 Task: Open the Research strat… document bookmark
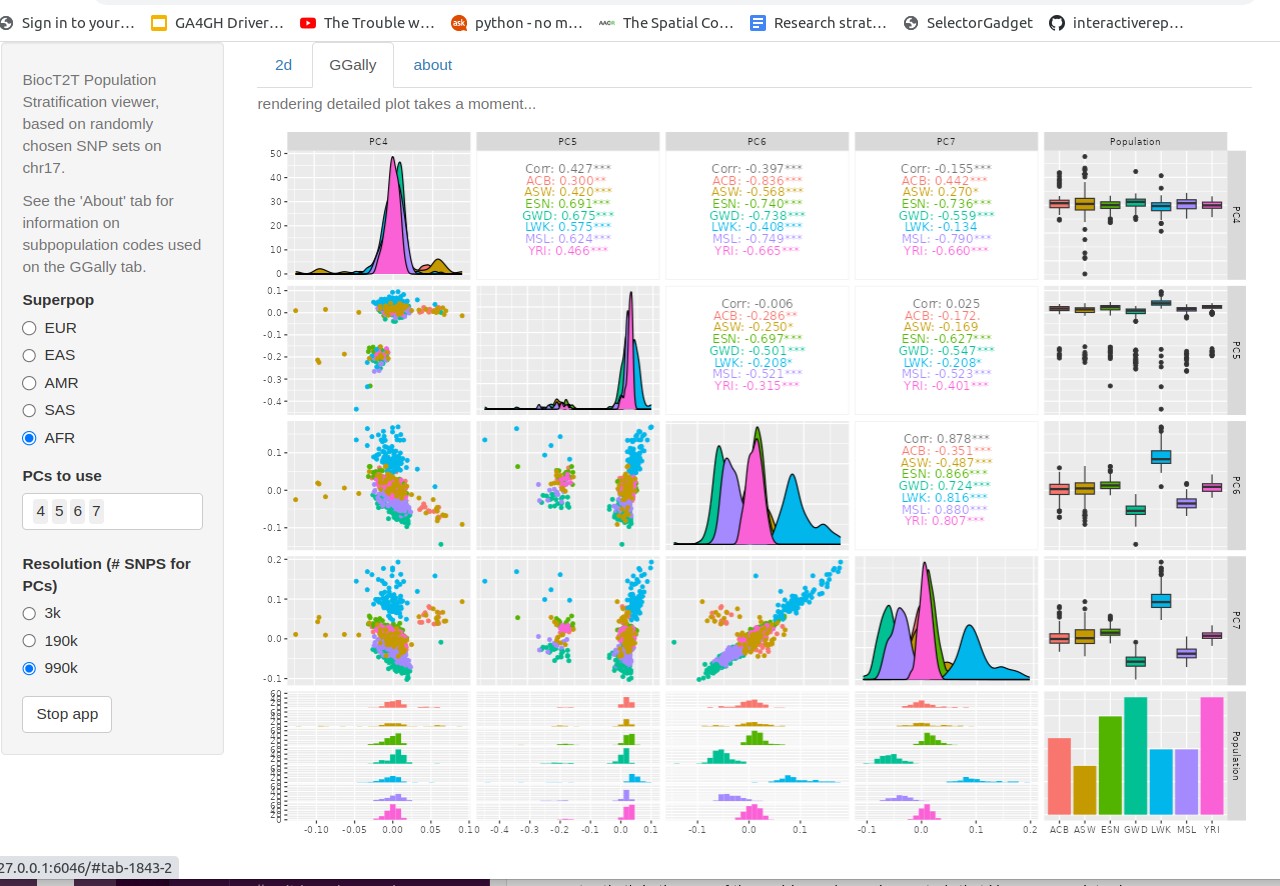818,22
